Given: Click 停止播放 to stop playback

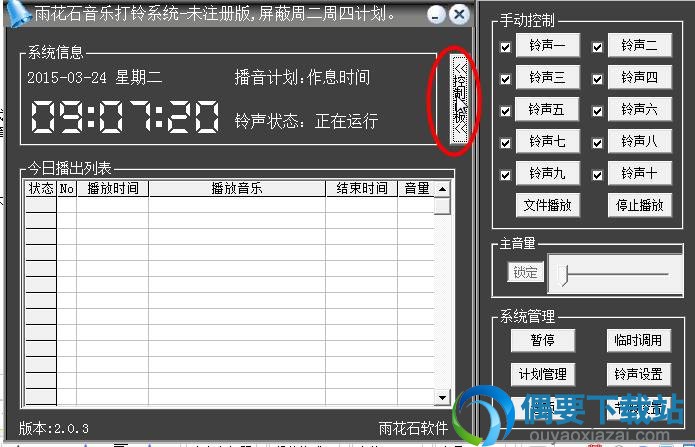Looking at the screenshot, I should pos(640,205).
